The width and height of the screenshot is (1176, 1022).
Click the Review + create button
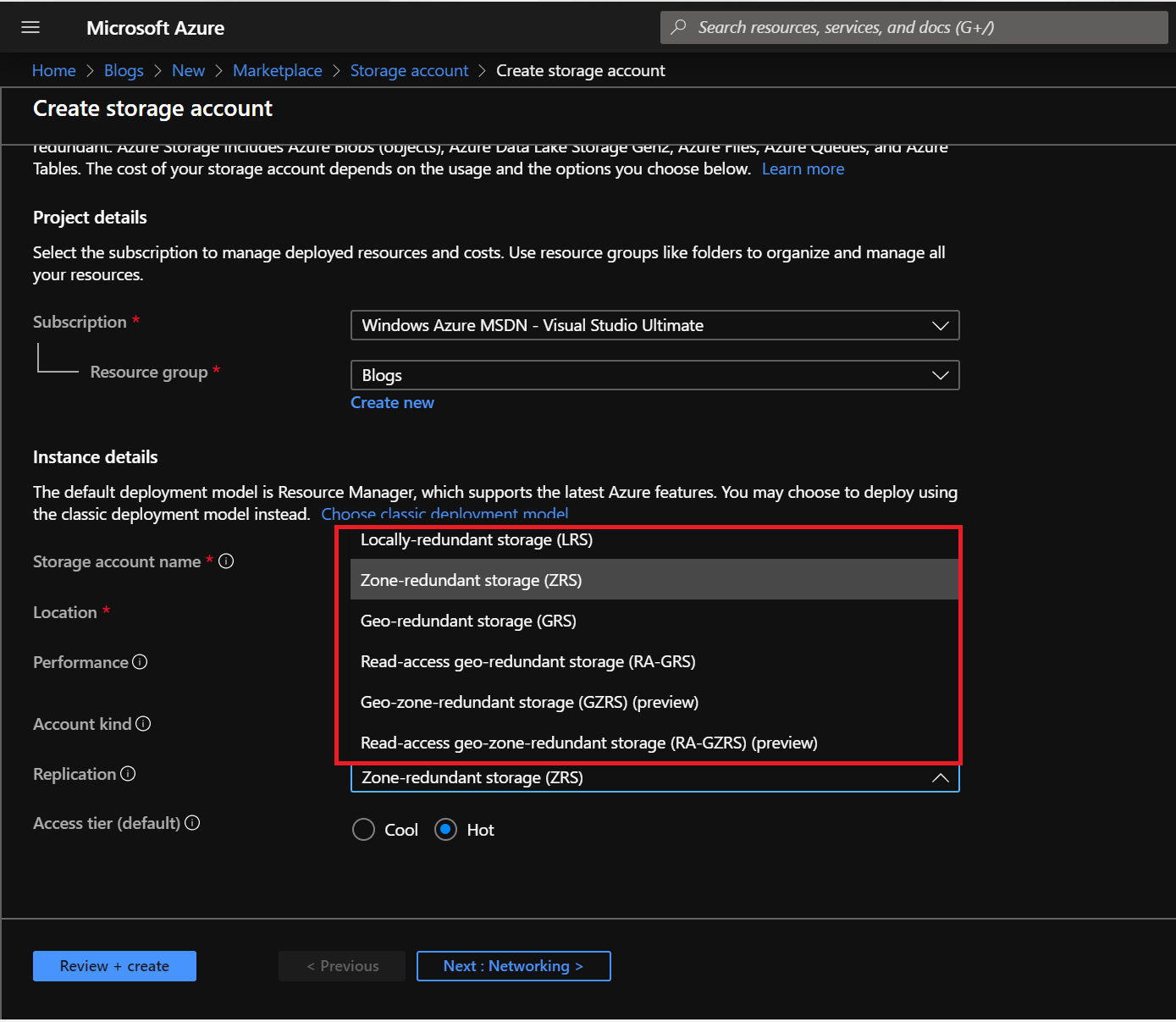pyautogui.click(x=113, y=965)
